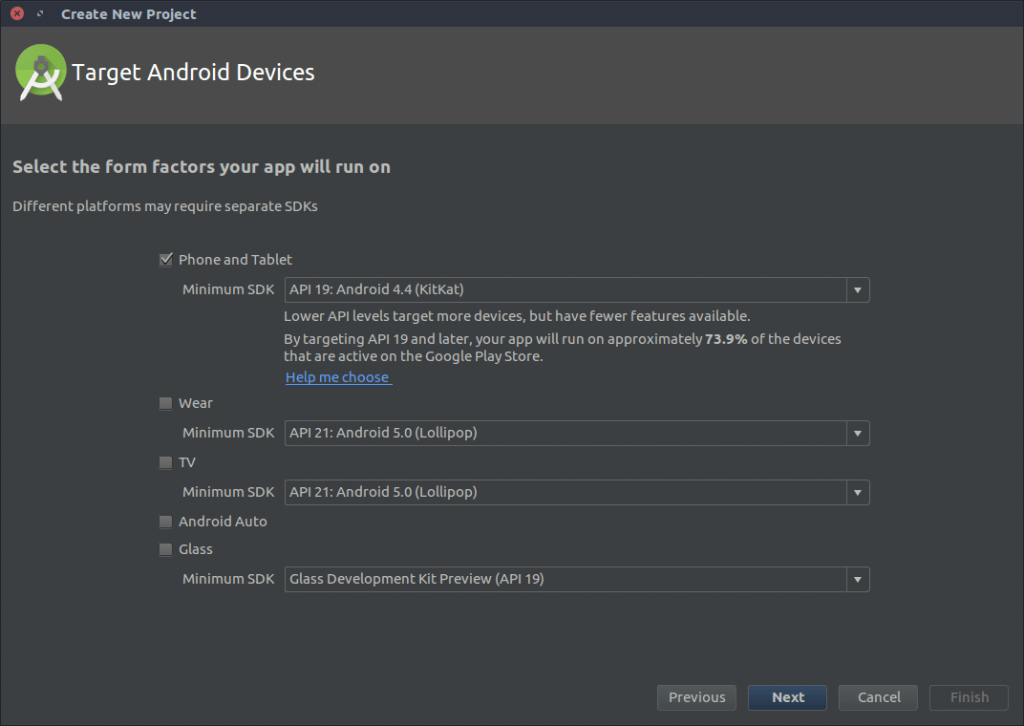Open the Wear Minimum SDK dropdown arrow
Viewport: 1024px width, 726px height.
click(857, 434)
